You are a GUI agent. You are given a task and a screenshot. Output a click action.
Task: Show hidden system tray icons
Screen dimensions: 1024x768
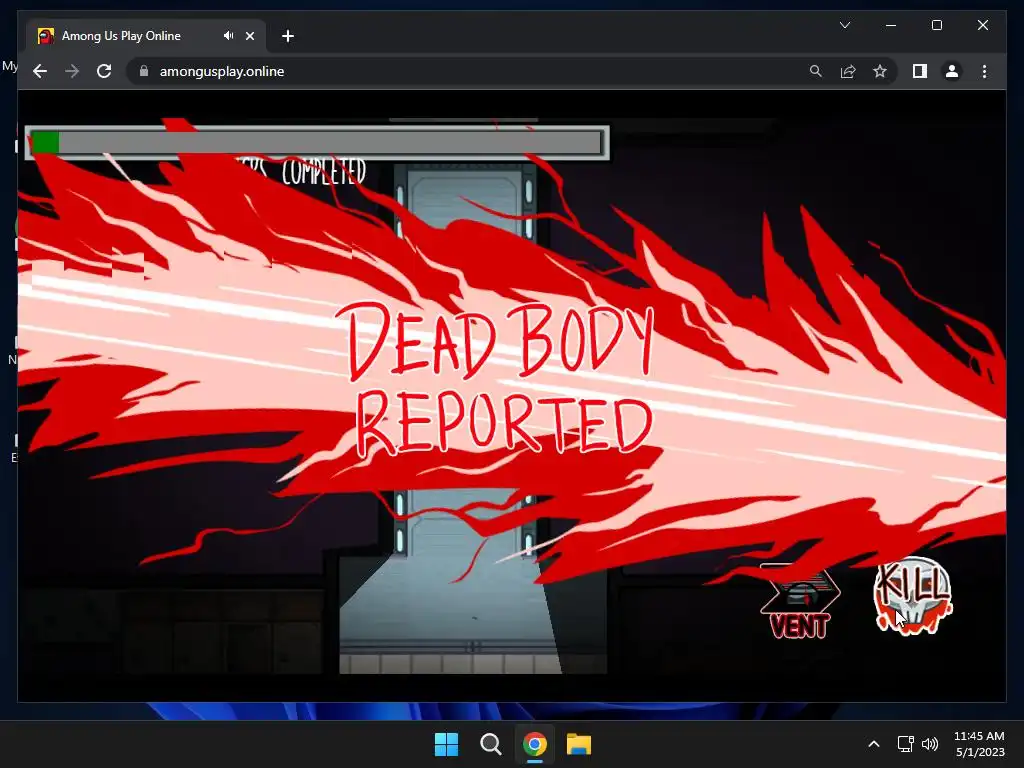pos(874,744)
